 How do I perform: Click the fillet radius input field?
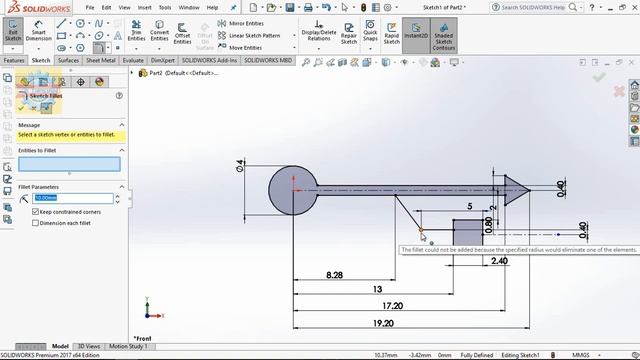click(x=73, y=198)
